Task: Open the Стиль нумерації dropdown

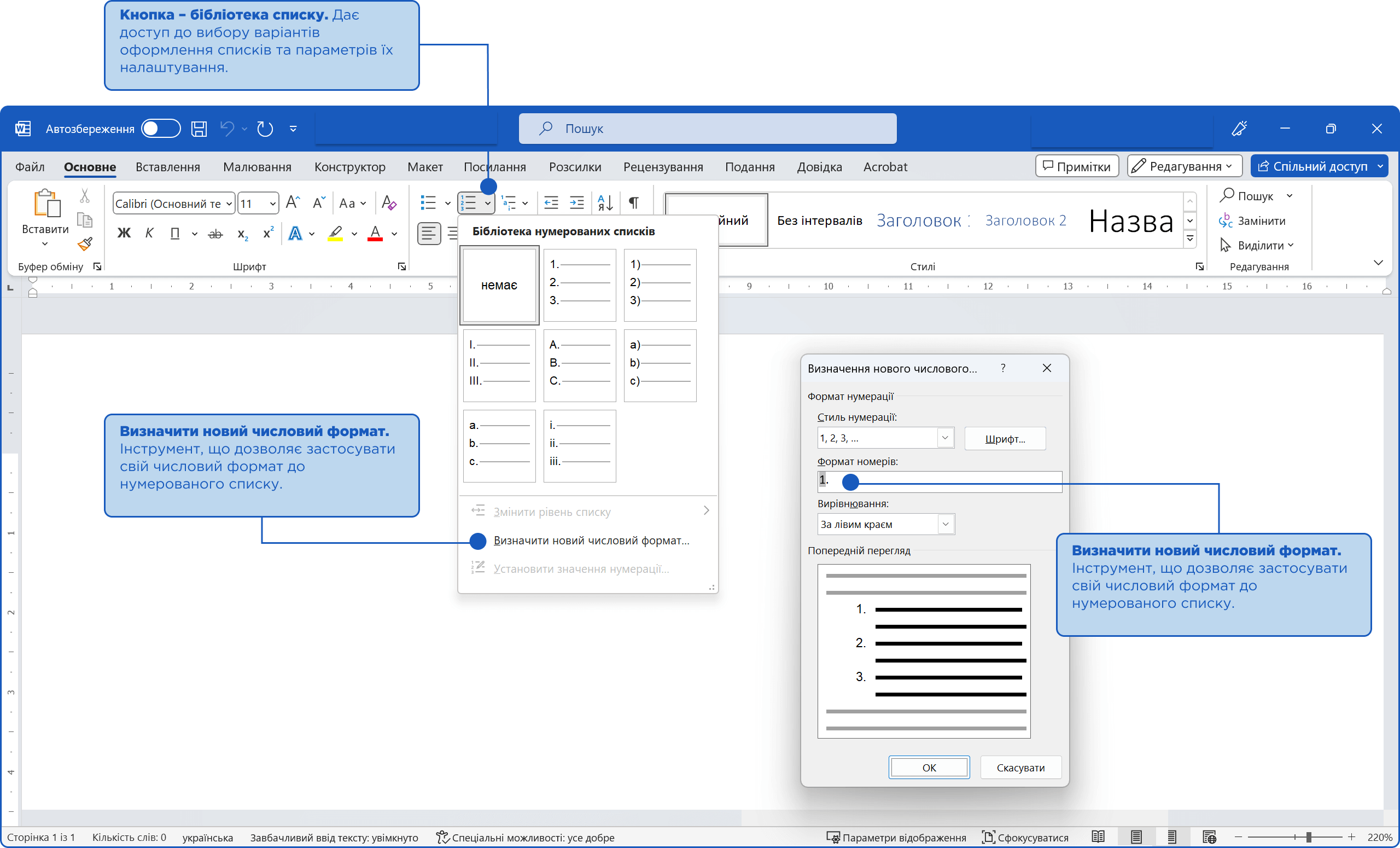Action: point(945,438)
